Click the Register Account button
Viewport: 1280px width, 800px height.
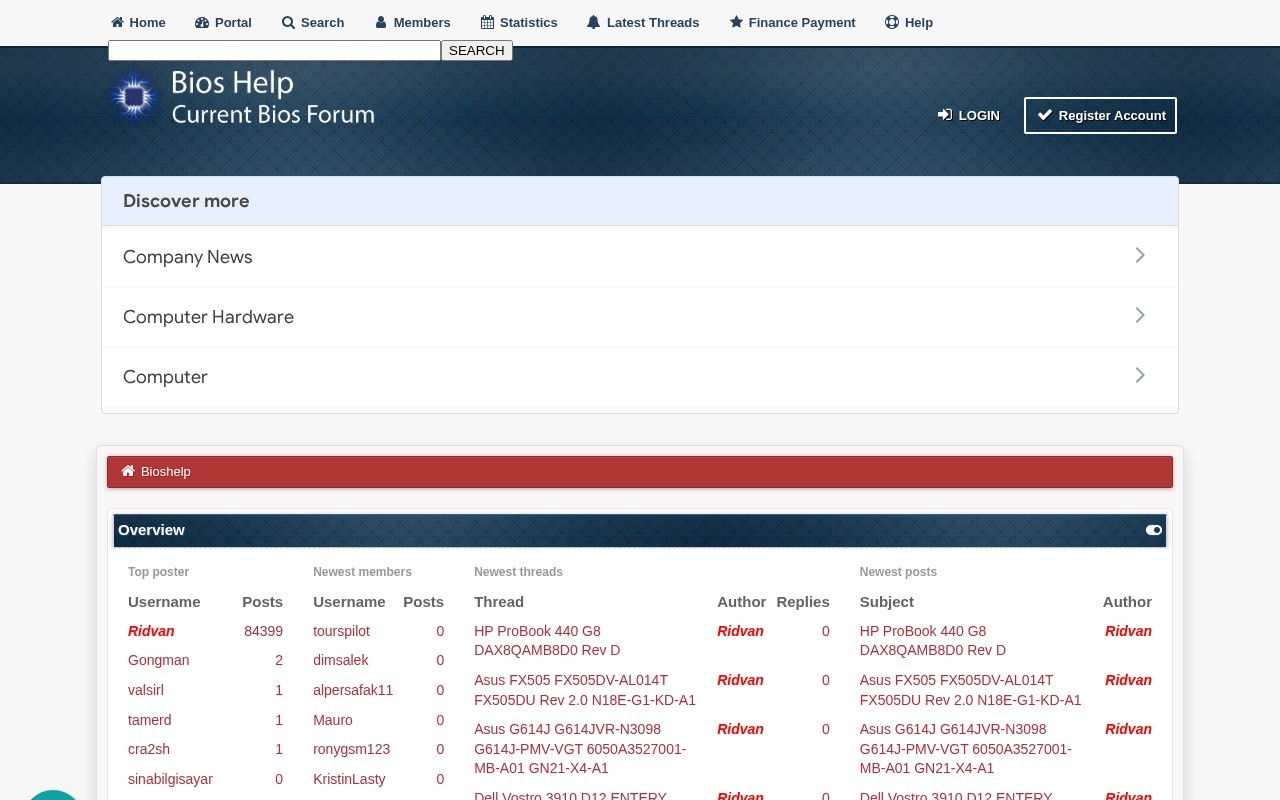click(1100, 115)
